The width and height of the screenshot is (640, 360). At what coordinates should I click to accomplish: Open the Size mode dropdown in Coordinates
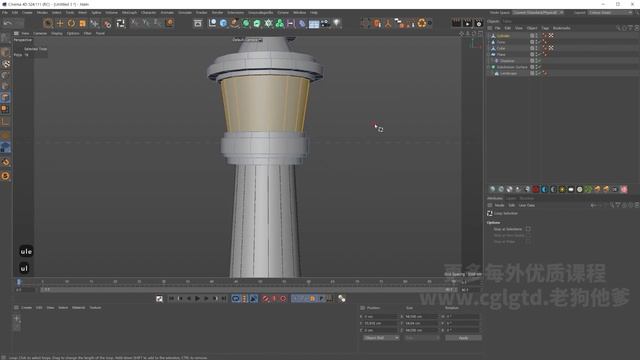click(422, 338)
